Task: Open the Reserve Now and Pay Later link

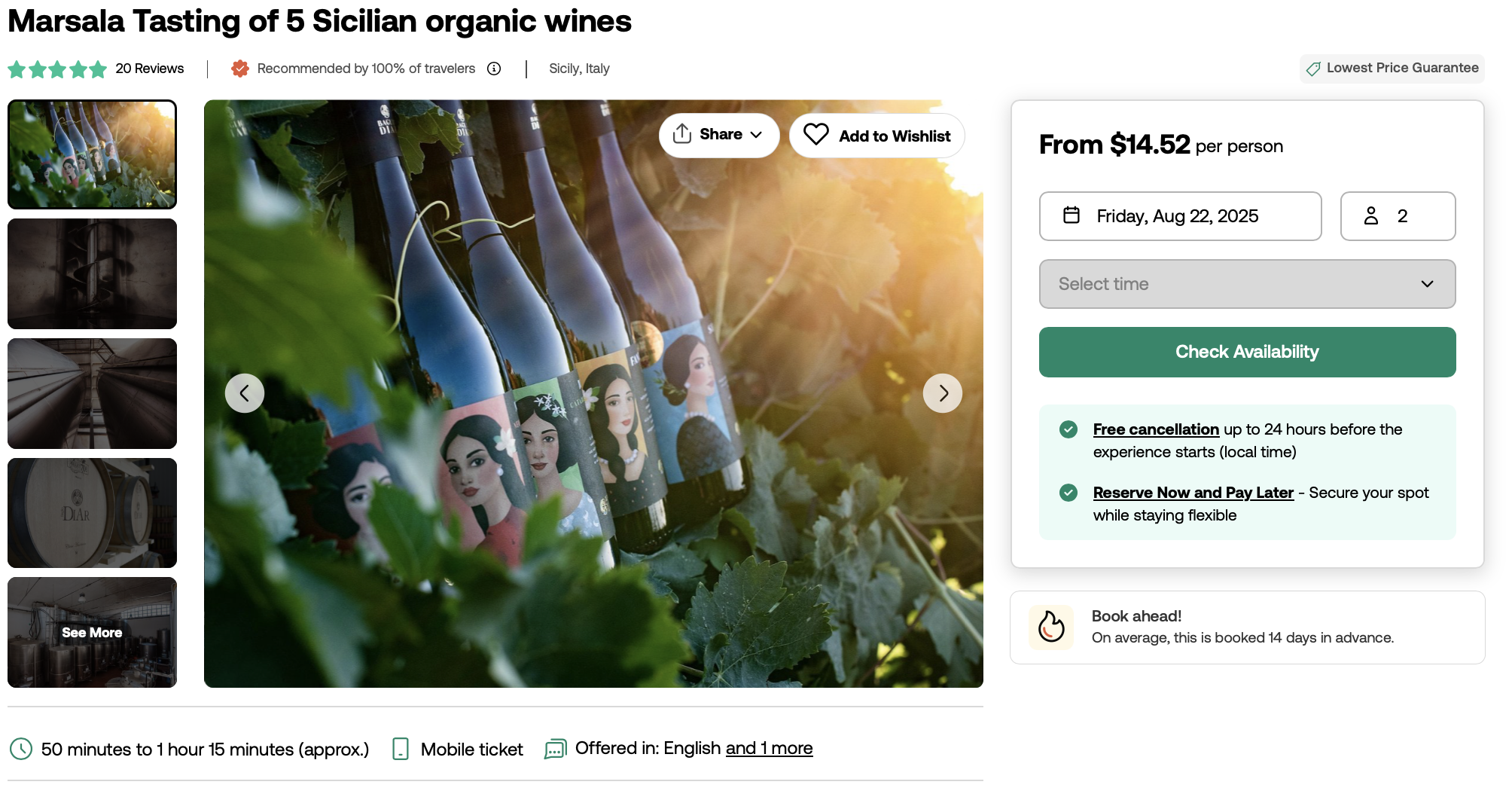Action: pos(1193,493)
